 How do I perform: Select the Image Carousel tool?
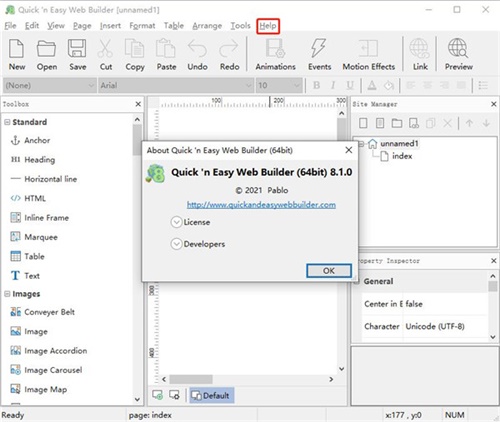coord(46,370)
